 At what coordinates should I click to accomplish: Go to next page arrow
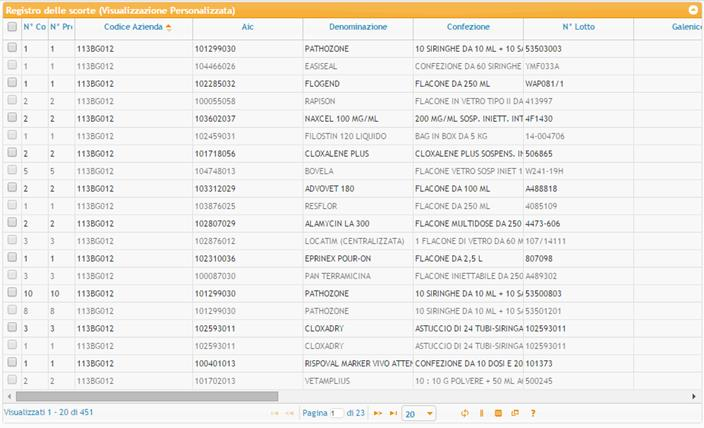[378, 413]
